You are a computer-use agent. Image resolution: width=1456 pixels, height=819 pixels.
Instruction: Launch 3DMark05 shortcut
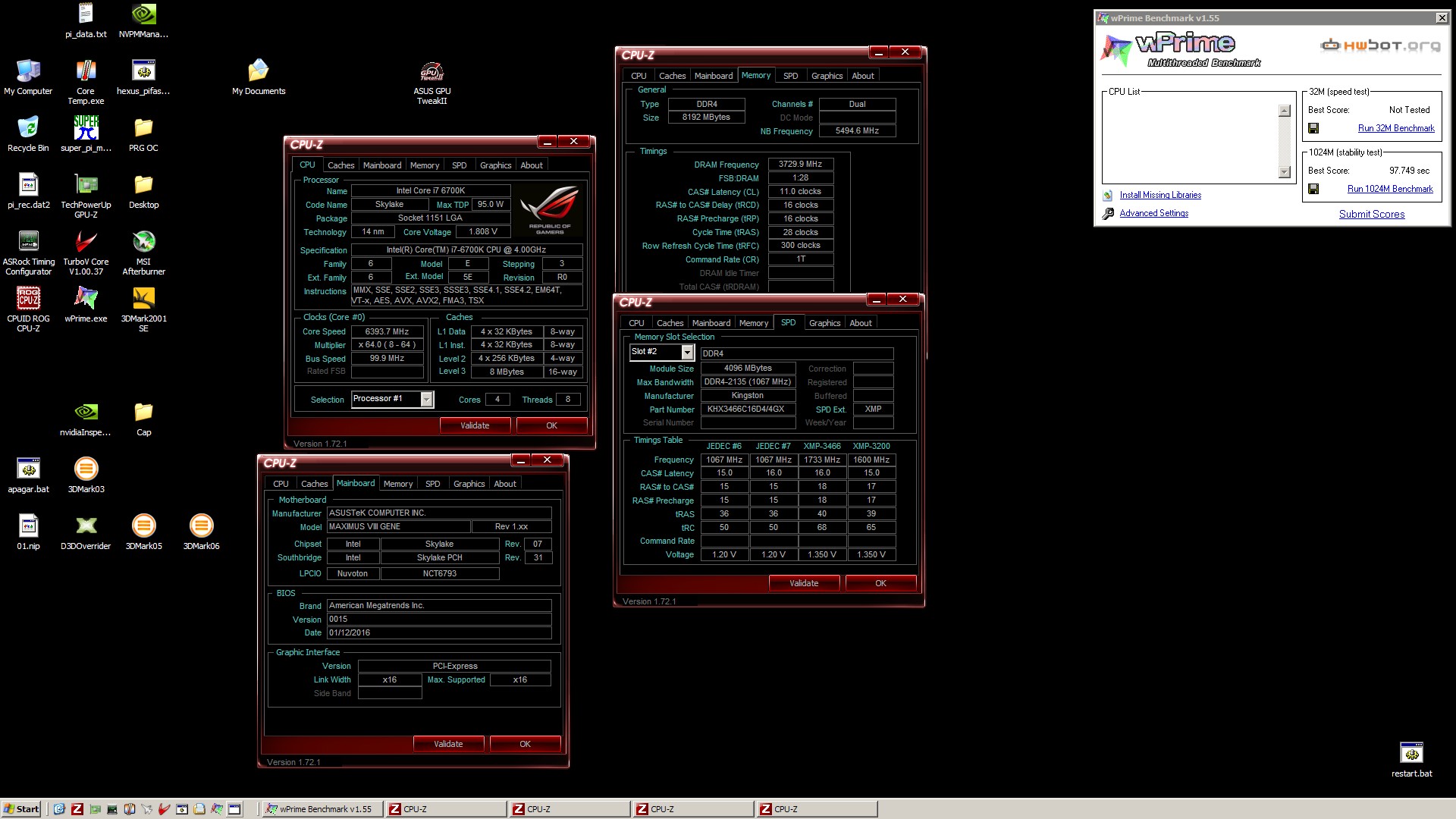[143, 532]
